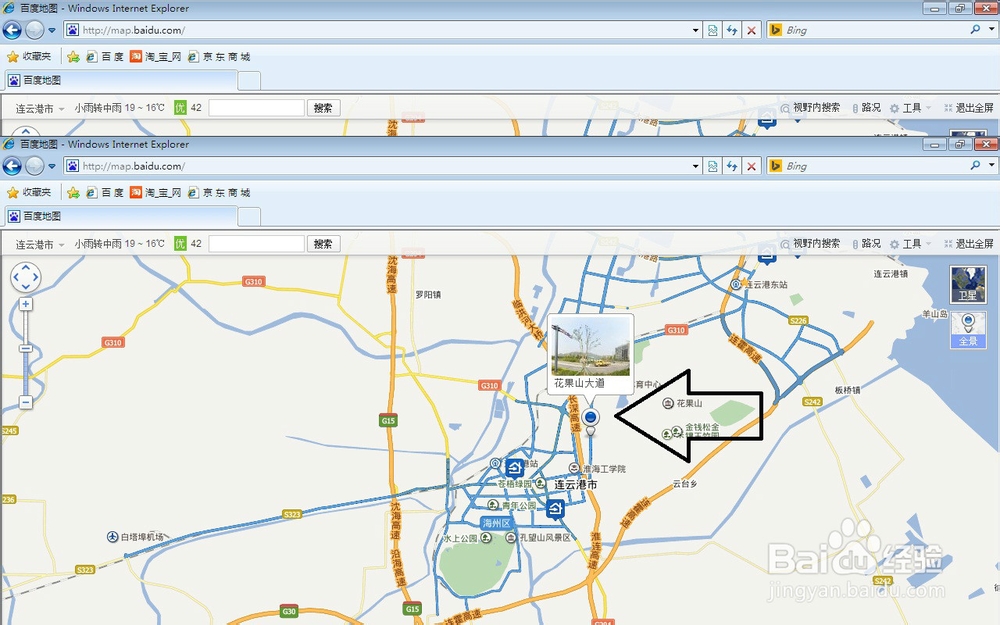The width and height of the screenshot is (1000, 625).
Task: Toggle Compatibility View icon in front window
Action: [x=712, y=166]
